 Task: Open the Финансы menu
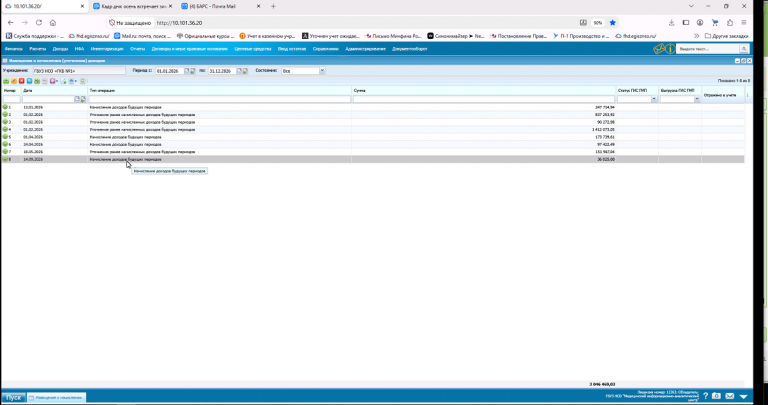pos(14,49)
